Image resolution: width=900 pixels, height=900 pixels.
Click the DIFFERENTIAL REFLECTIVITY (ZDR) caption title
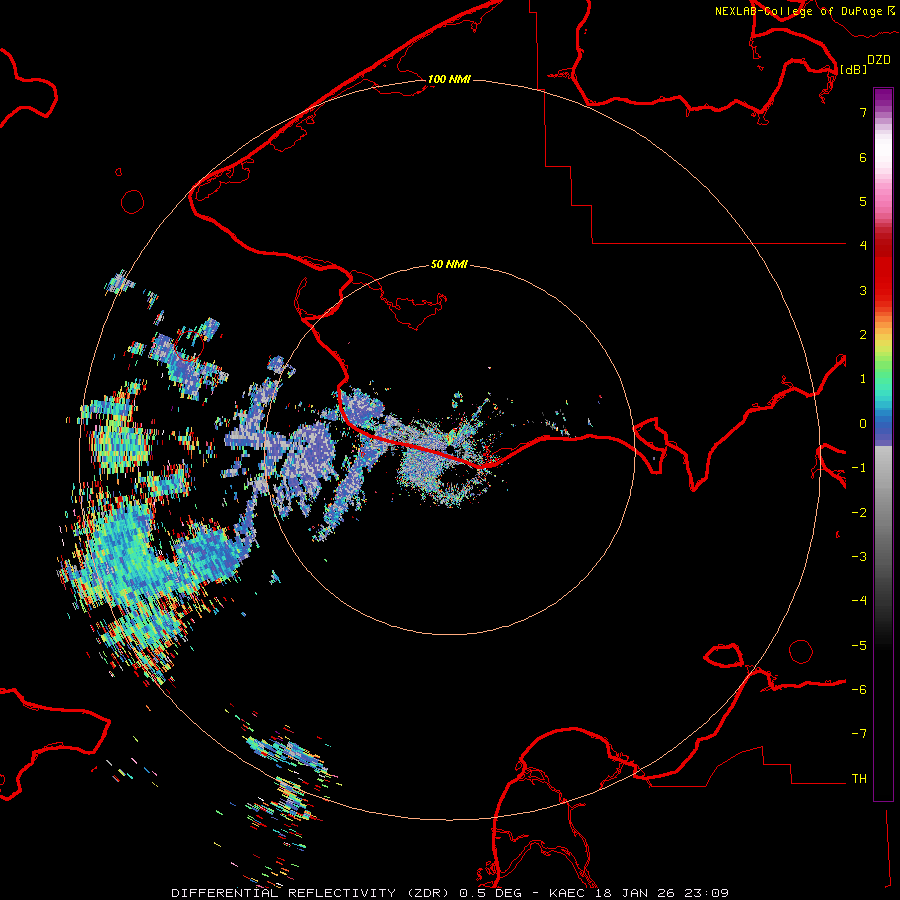coord(311,893)
